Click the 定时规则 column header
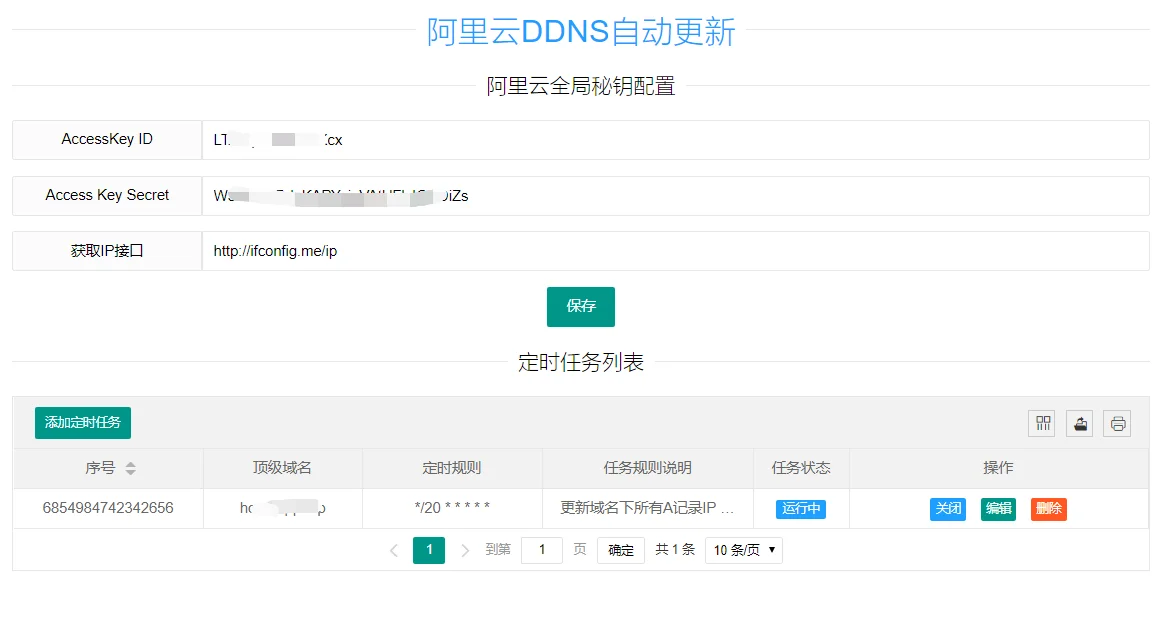Image resolution: width=1169 pixels, height=623 pixels. coord(452,468)
